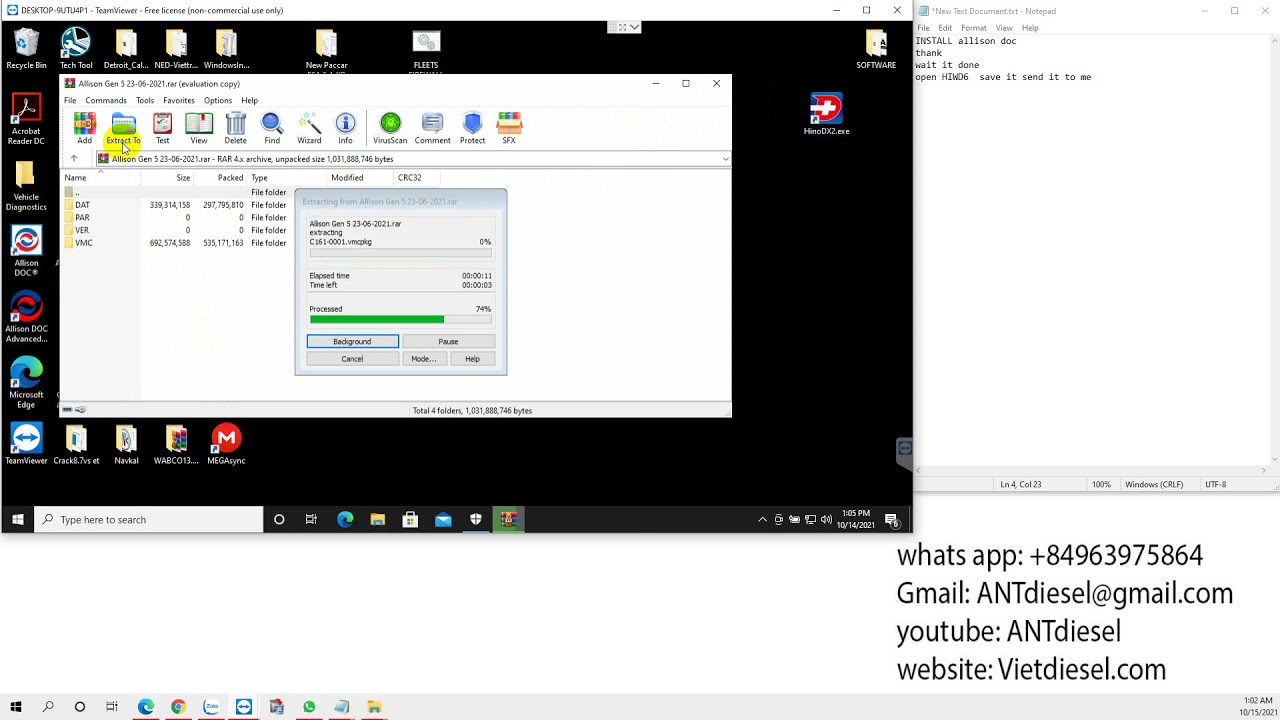Select the VMC folder row
Screen dimensions: 1280x720
click(x=175, y=243)
